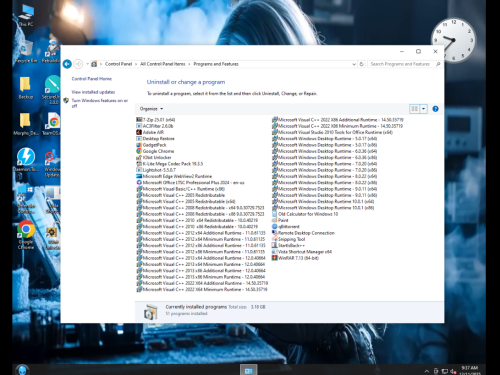Select WinRAR 7.13 (64-bit) entry
Image resolution: width=500 pixels, height=375 pixels.
pyautogui.click(x=296, y=258)
